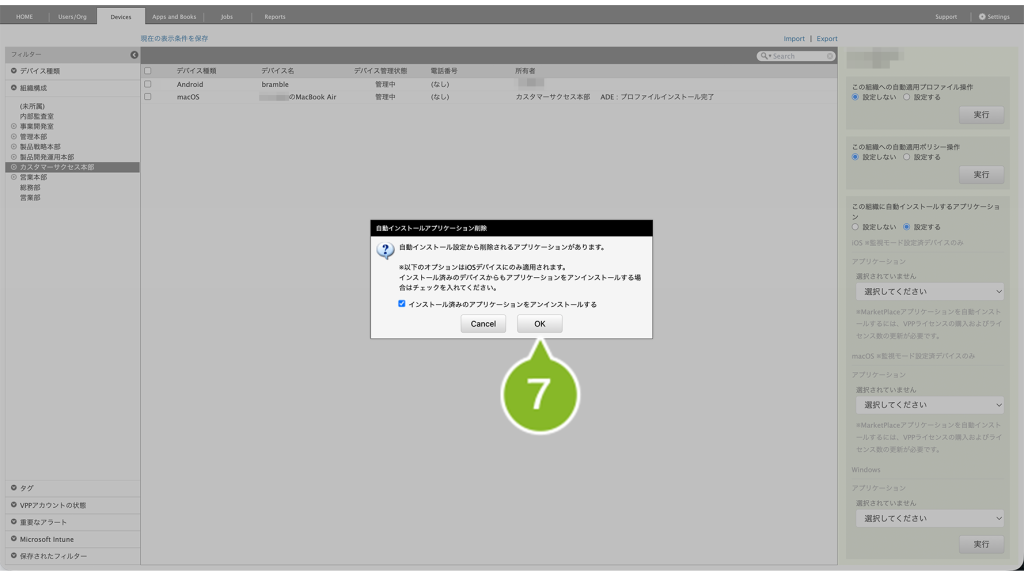The width and height of the screenshot is (1024, 576).
Task: Expand the 事業開発室 tree node
Action: (14, 126)
